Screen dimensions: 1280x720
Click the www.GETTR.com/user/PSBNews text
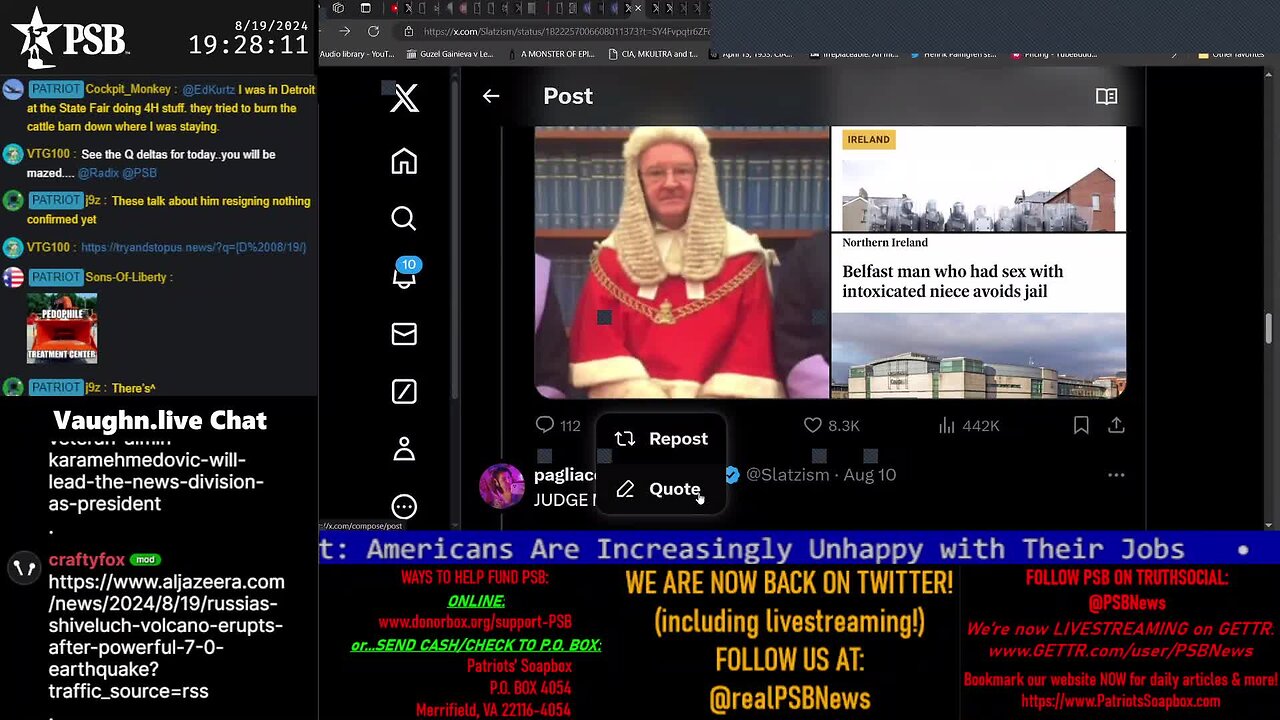[x=1120, y=651]
